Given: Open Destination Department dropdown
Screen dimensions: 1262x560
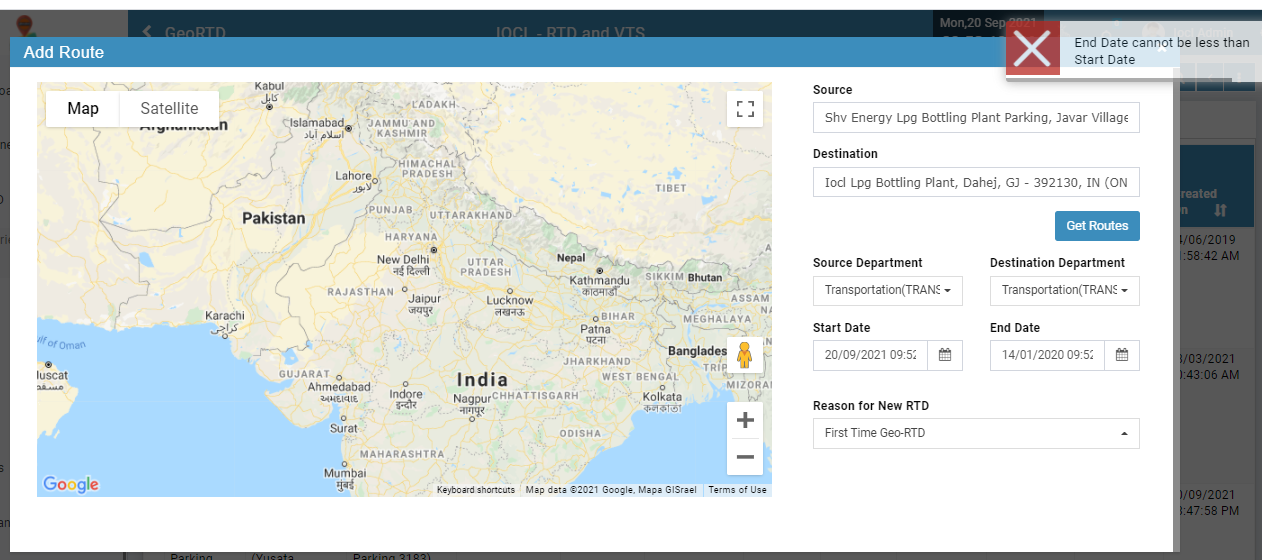Looking at the screenshot, I should (x=1065, y=291).
